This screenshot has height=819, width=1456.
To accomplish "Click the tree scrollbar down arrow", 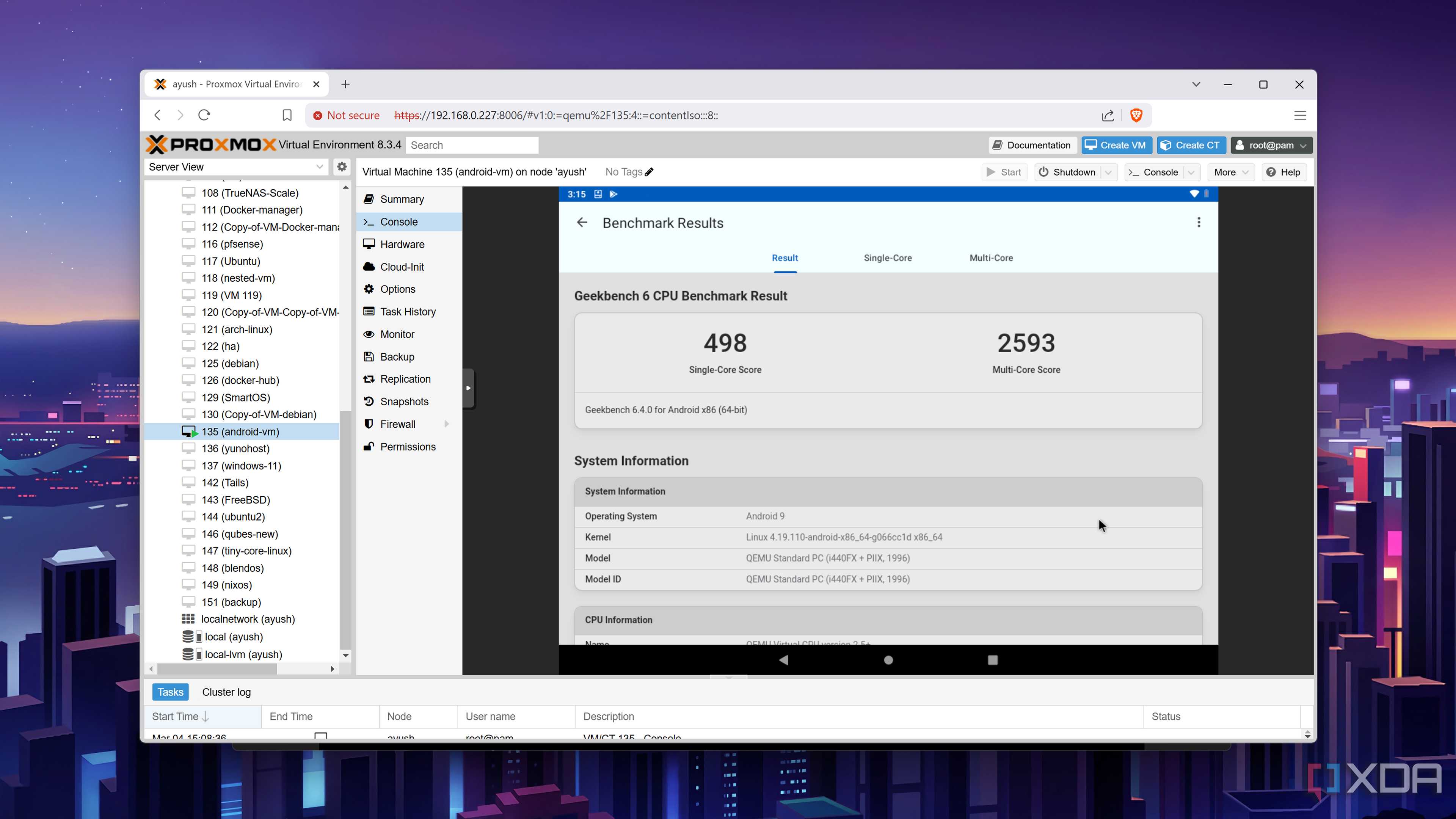I will click(x=345, y=655).
